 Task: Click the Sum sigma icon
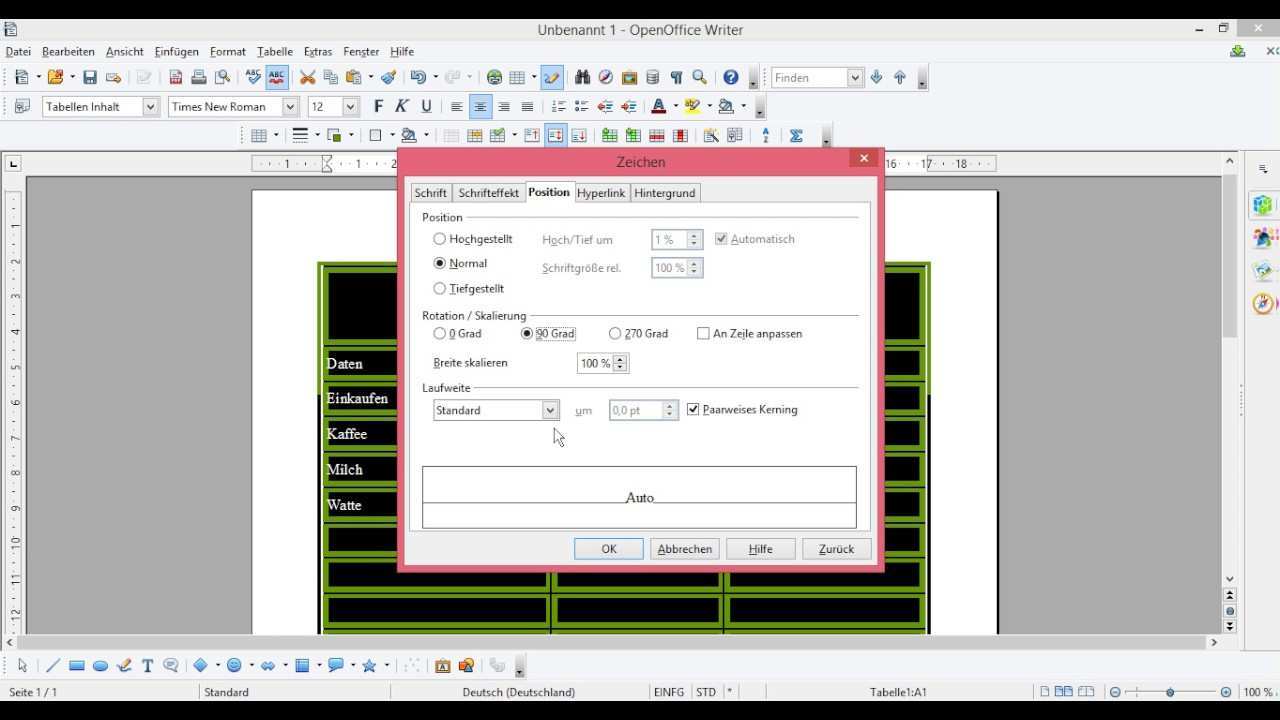pos(796,136)
